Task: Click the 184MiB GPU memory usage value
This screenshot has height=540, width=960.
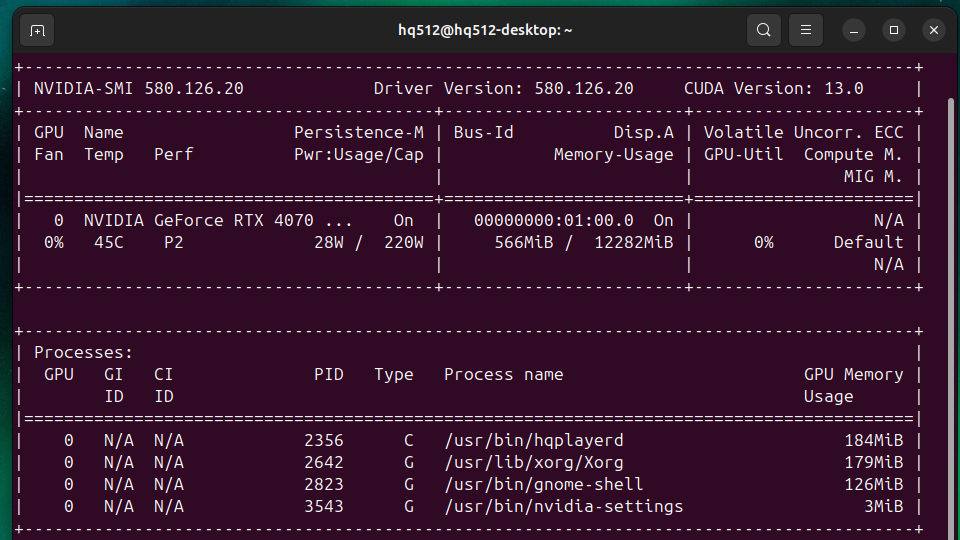Action: [x=873, y=440]
